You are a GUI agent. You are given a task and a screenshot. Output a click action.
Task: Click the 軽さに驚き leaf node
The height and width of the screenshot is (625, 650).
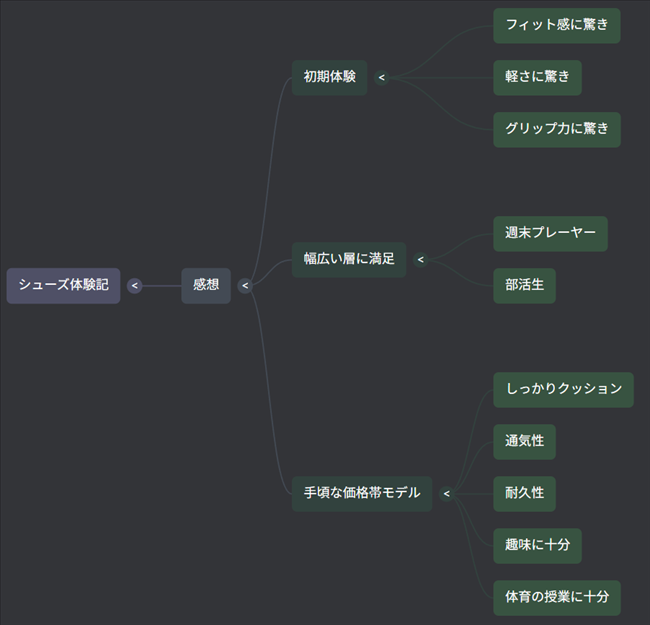point(537,78)
